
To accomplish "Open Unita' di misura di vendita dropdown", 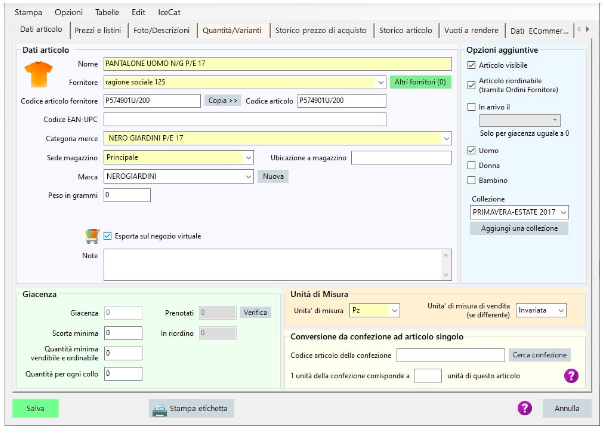I will (561, 311).
